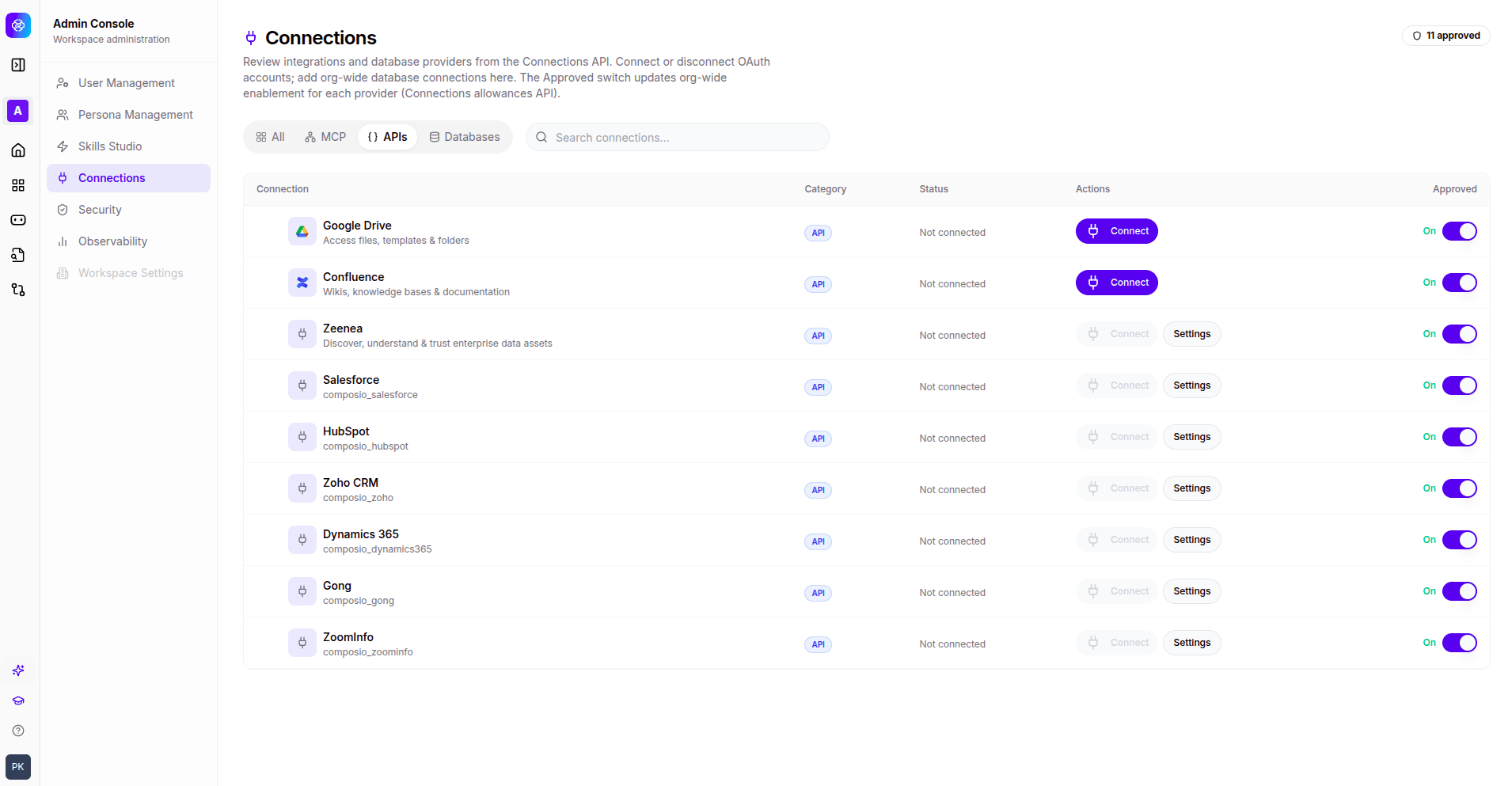Open Settings for HubSpot

click(x=1191, y=437)
